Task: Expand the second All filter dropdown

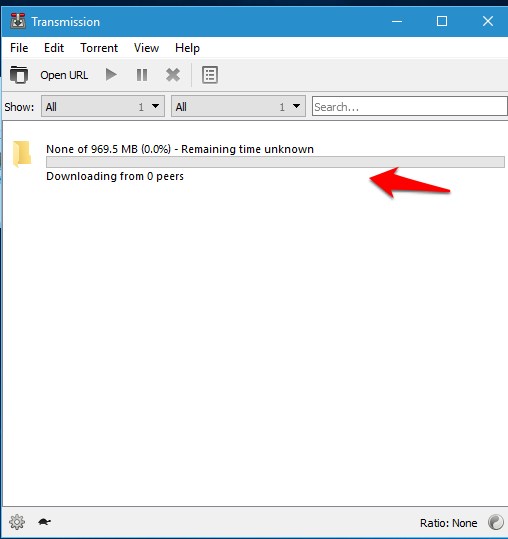Action: click(x=238, y=106)
